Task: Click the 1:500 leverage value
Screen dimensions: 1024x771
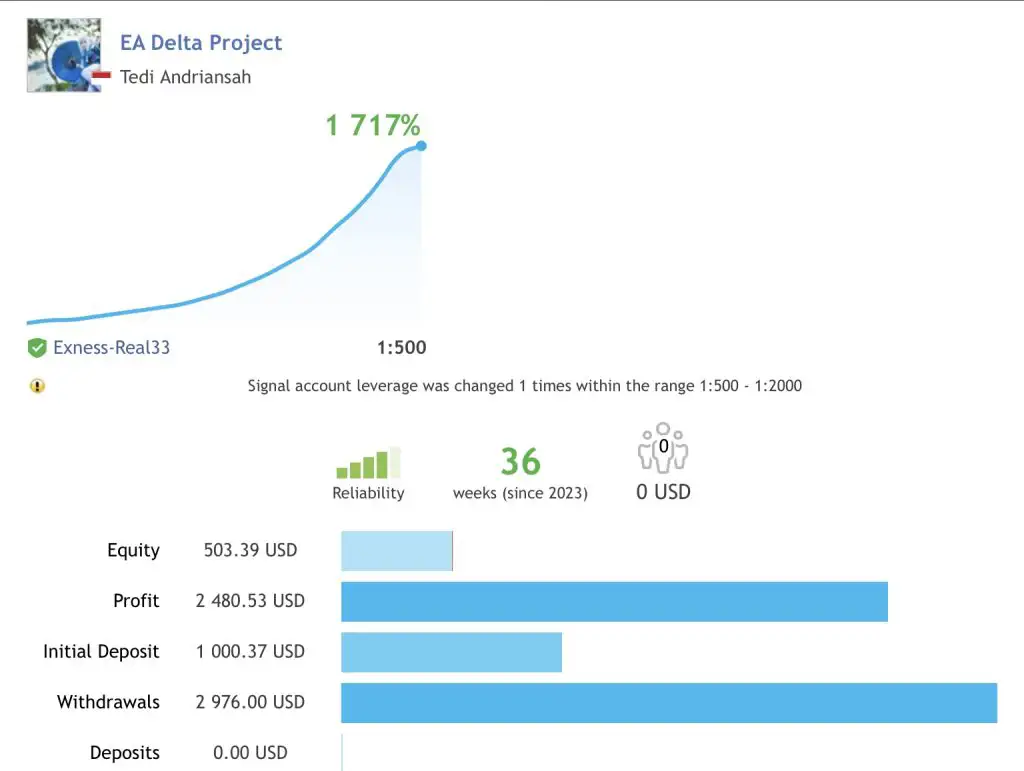Action: (x=401, y=348)
